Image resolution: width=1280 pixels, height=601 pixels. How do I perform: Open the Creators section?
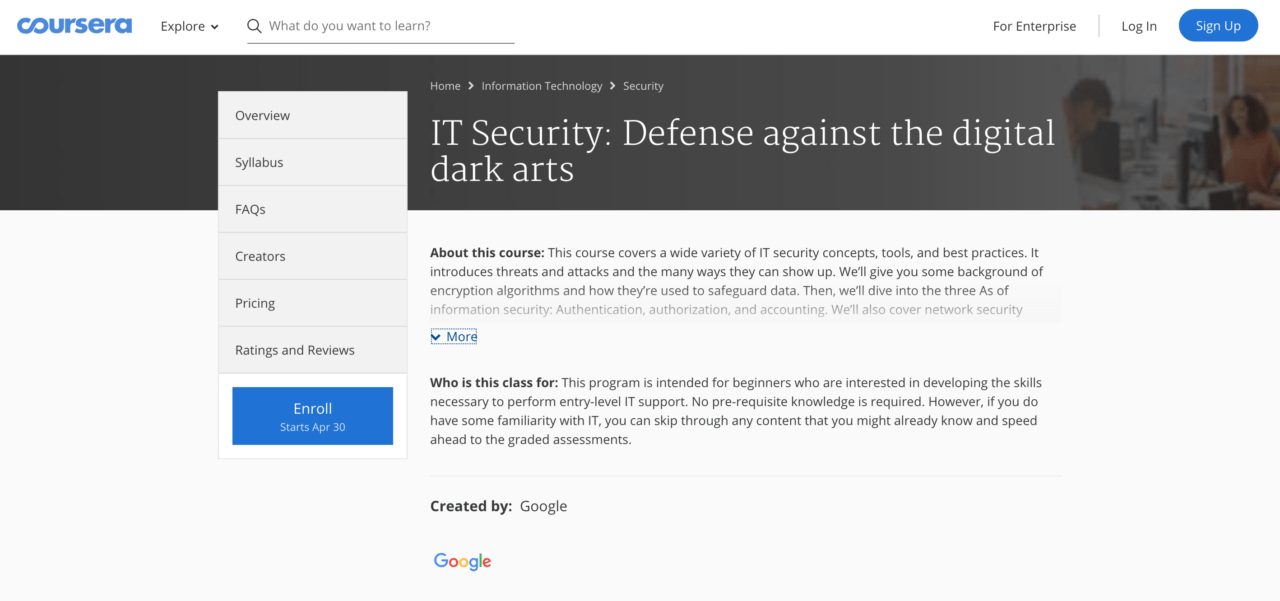[x=313, y=256]
